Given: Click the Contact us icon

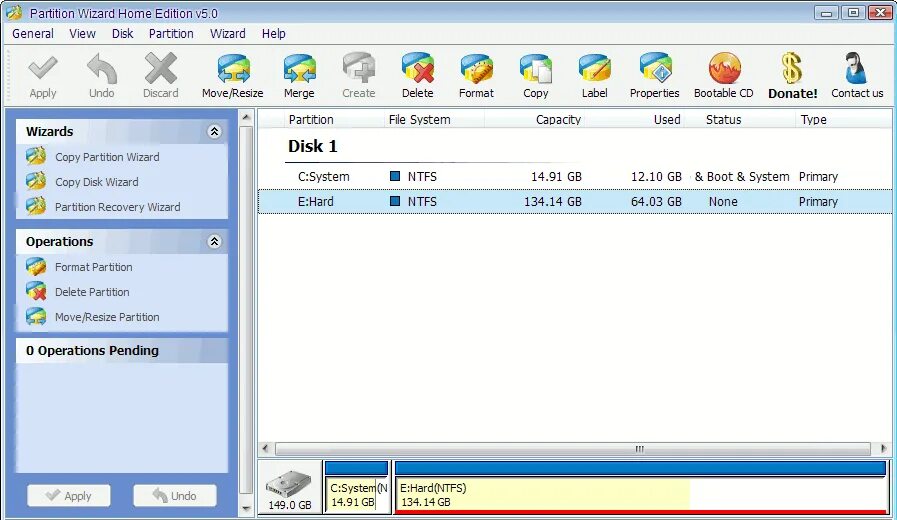Looking at the screenshot, I should pos(857,76).
